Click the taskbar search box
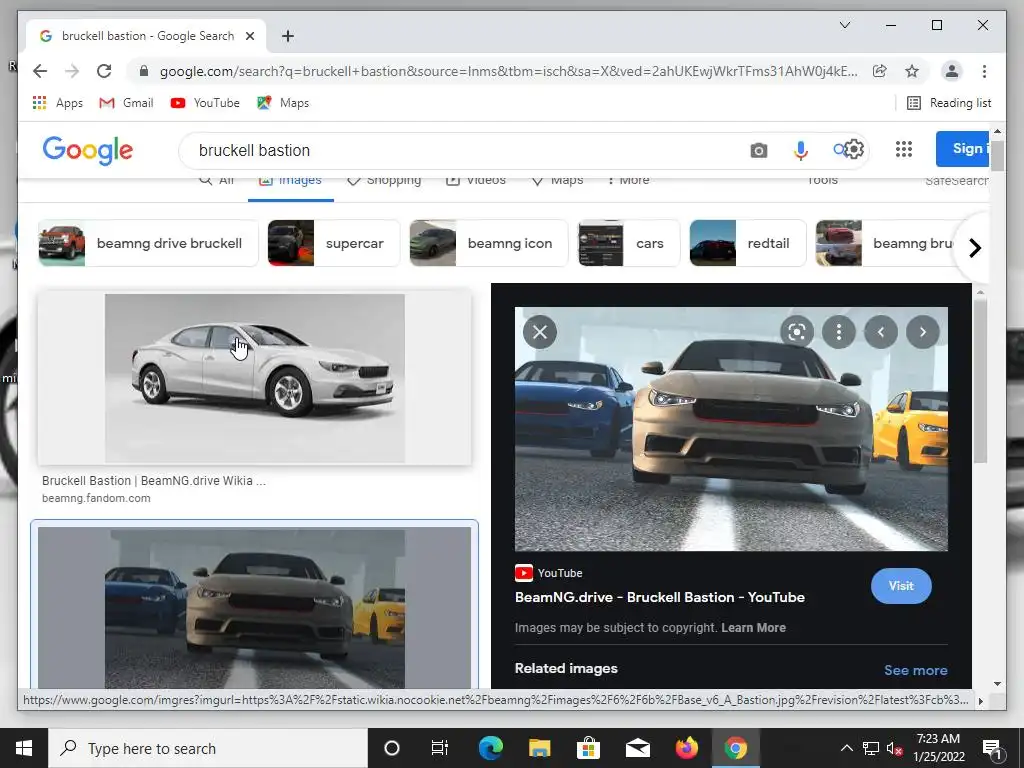 [208, 748]
